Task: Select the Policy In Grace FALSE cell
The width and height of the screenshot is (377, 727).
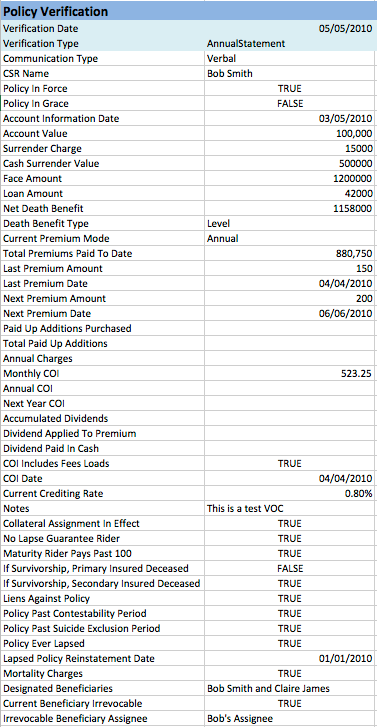Action: click(290, 103)
